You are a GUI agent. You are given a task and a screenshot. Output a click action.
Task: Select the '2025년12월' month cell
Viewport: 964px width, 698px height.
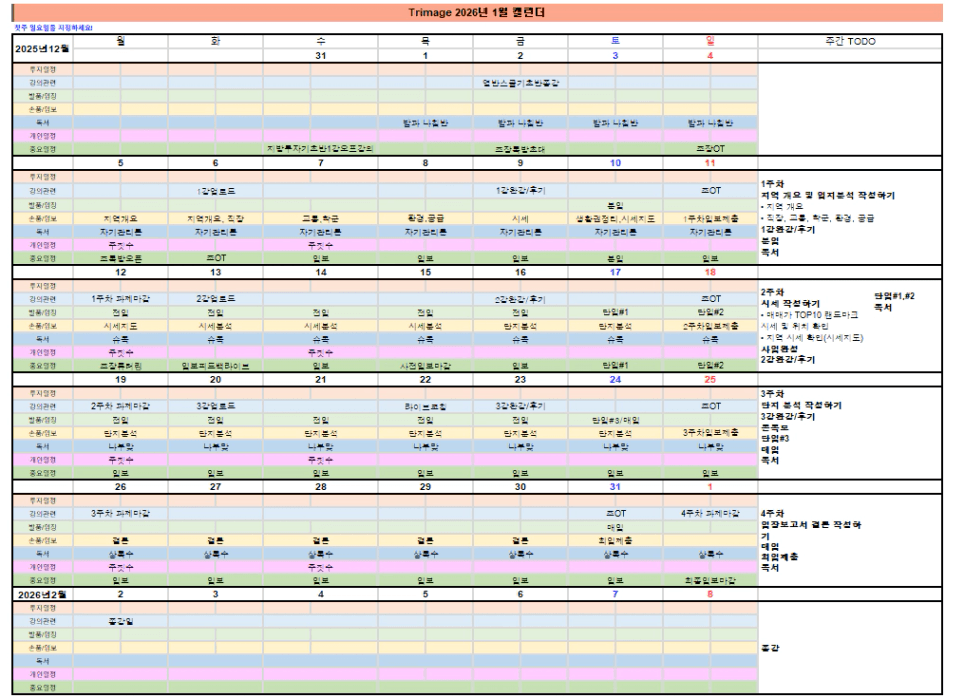[42, 49]
